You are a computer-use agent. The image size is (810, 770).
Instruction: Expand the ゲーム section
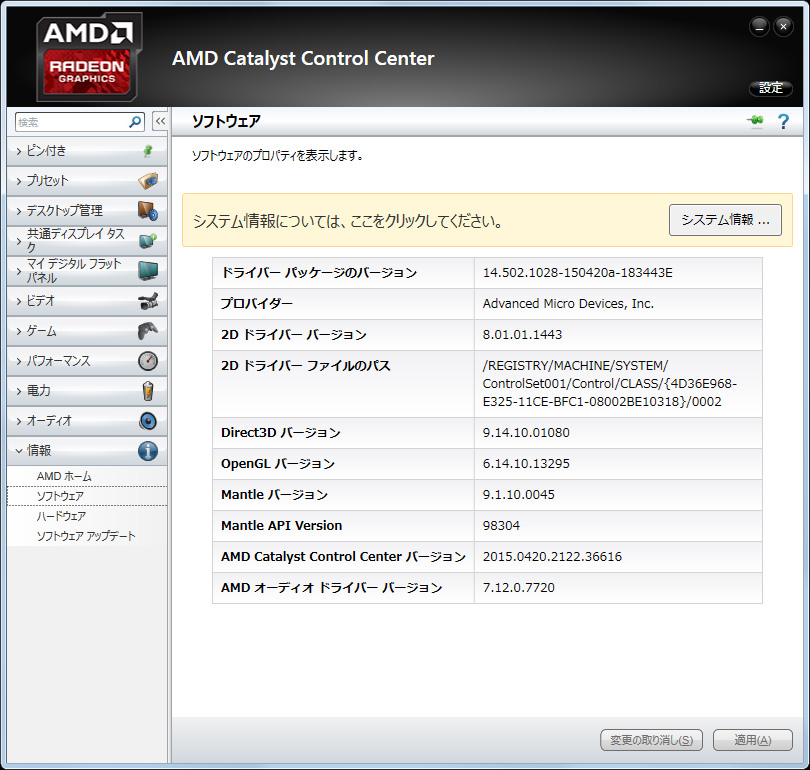pyautogui.click(x=87, y=331)
